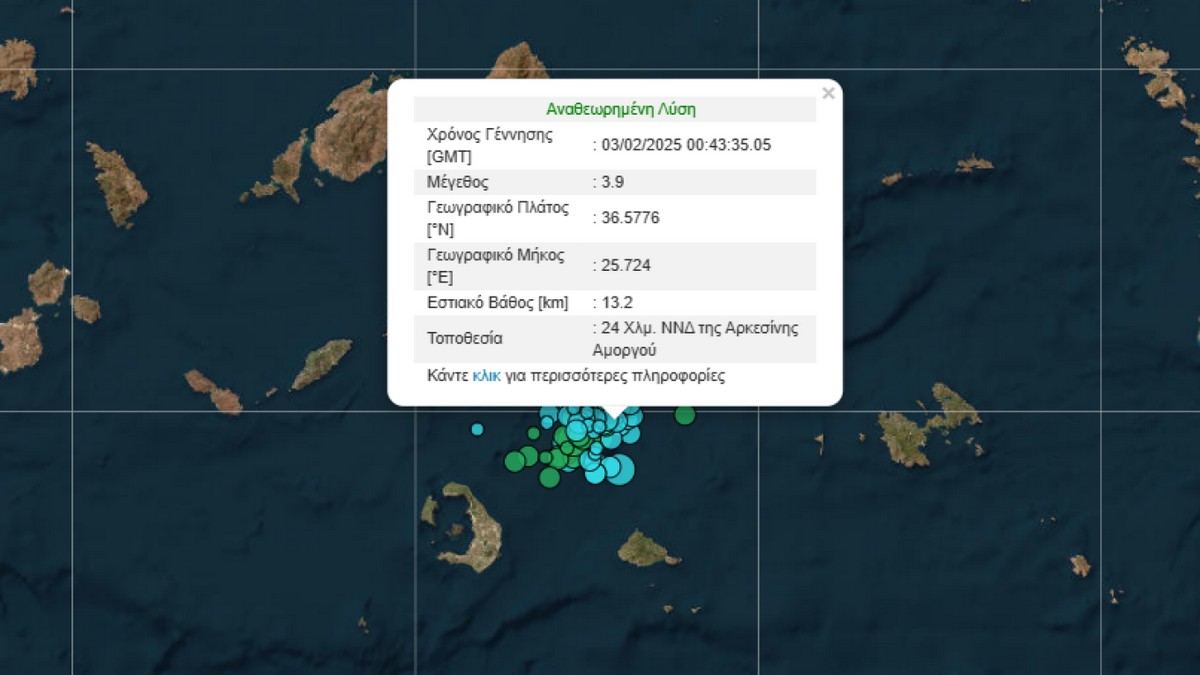The image size is (1200, 675).
Task: Click Naxos island on the map
Action: pos(350,130)
